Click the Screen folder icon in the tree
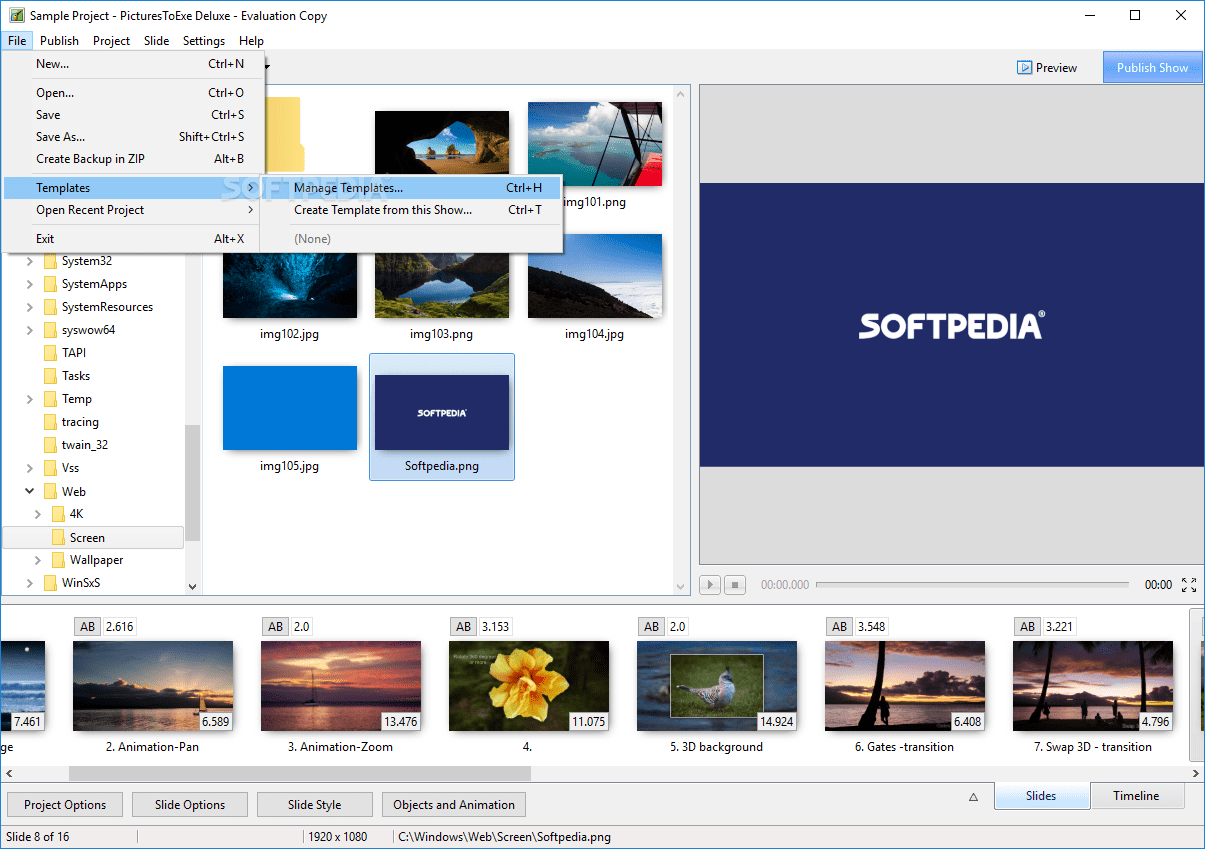The height and width of the screenshot is (849, 1205). pos(58,538)
